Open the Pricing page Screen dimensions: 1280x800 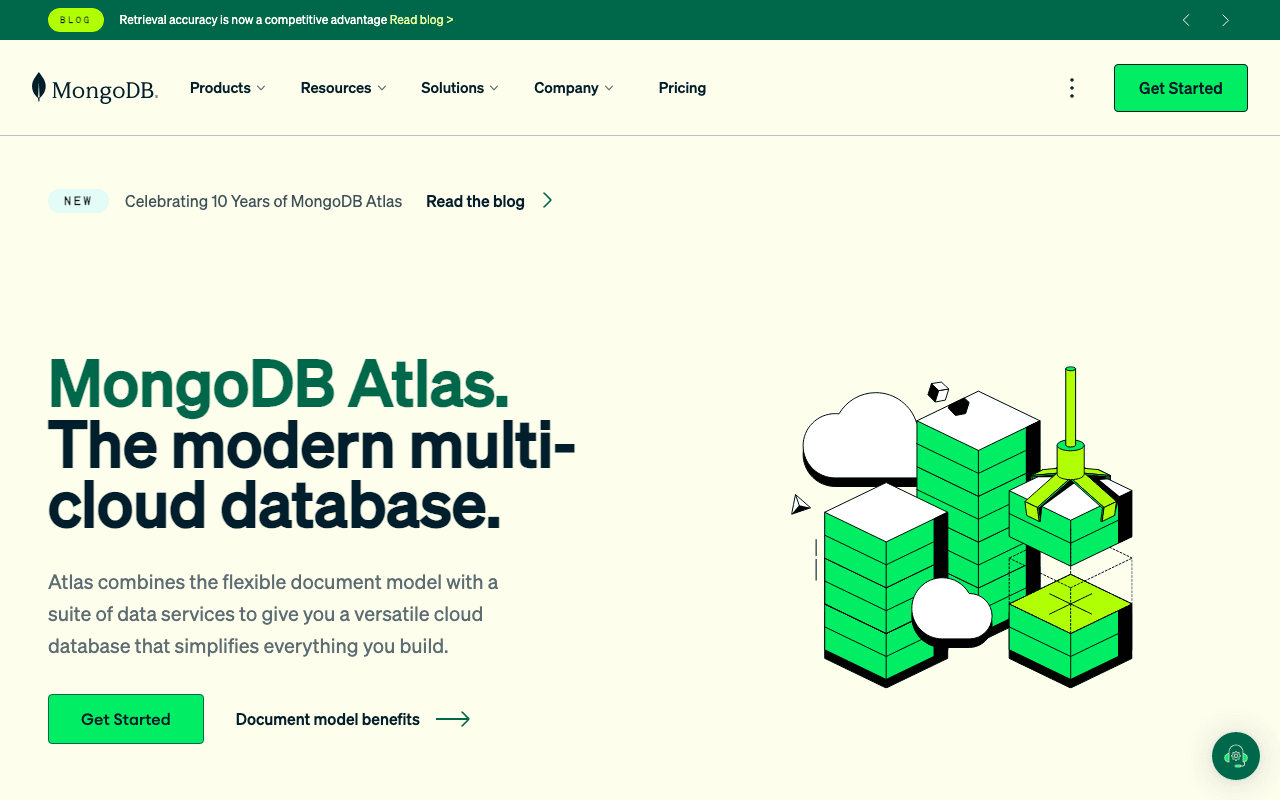[682, 88]
